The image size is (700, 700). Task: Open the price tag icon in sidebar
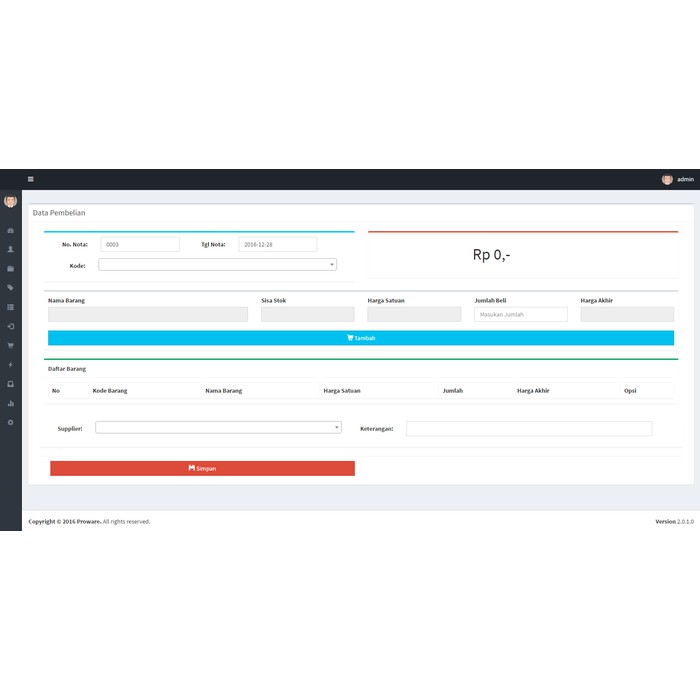[x=11, y=288]
